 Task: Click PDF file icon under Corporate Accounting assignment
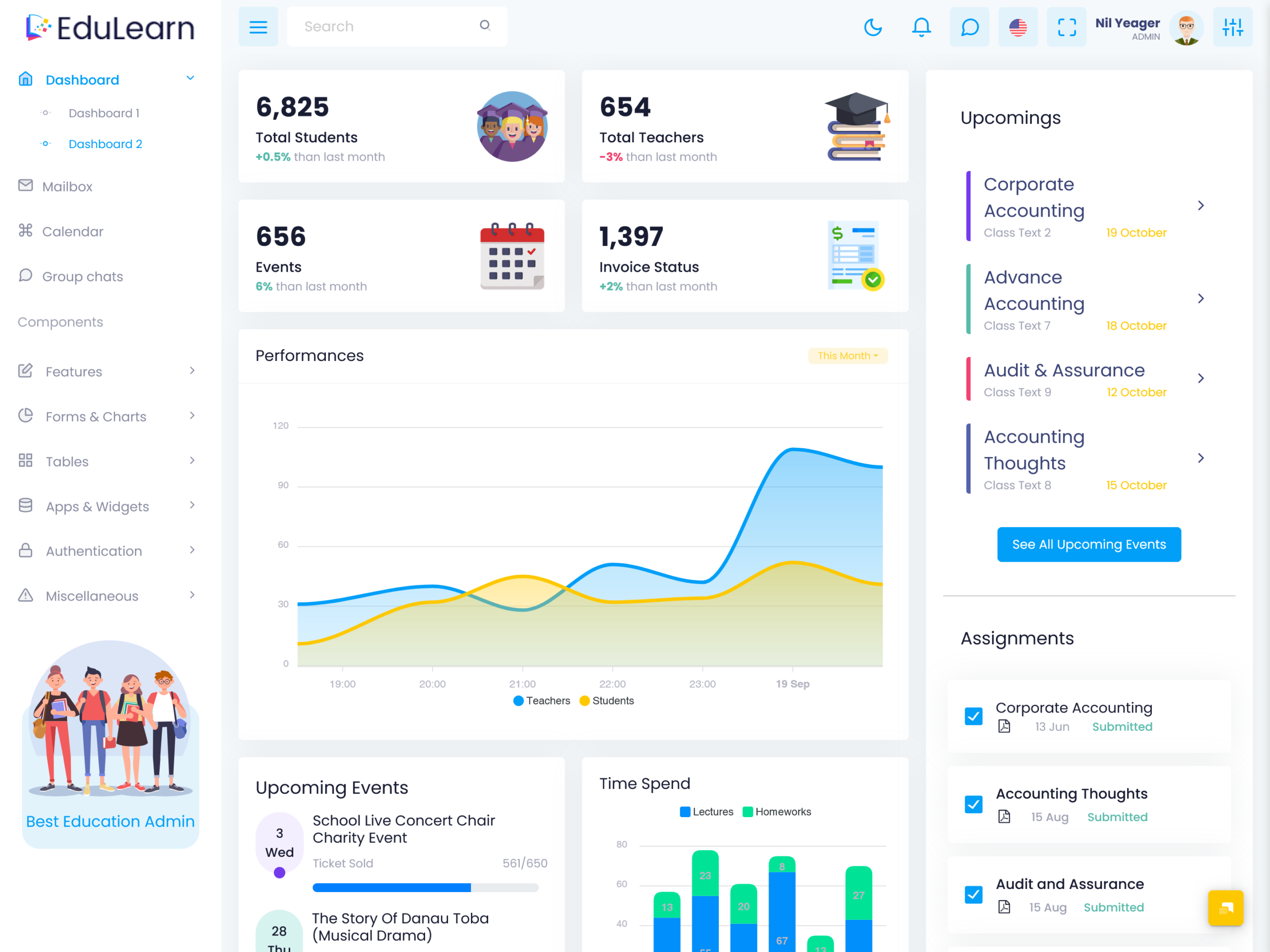pos(1004,726)
